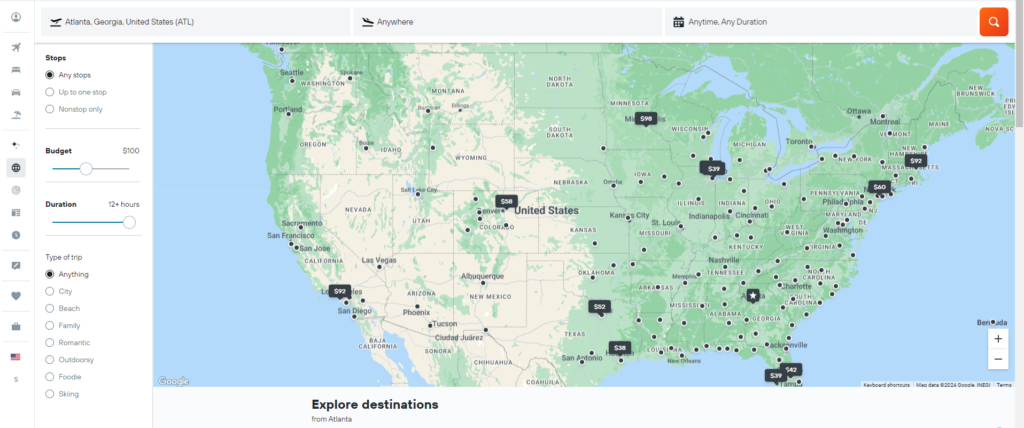This screenshot has height=428, width=1024.
Task: Open the Anytime, Any Duration date field
Action: tap(820, 22)
